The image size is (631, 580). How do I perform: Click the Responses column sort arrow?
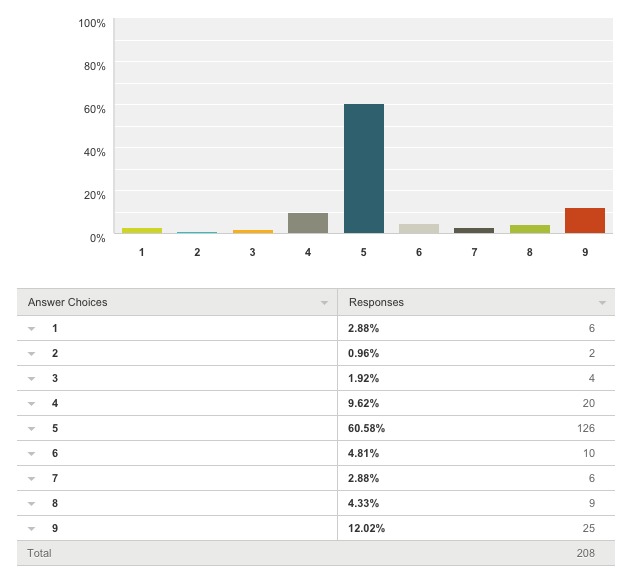[x=602, y=303]
